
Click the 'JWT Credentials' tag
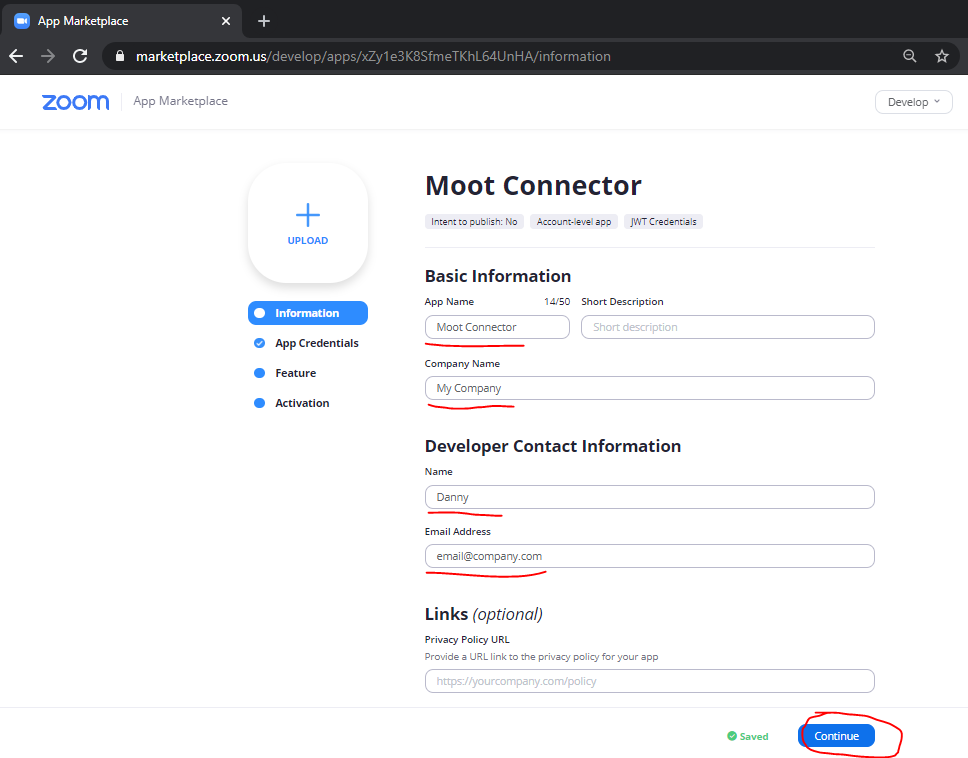point(663,222)
